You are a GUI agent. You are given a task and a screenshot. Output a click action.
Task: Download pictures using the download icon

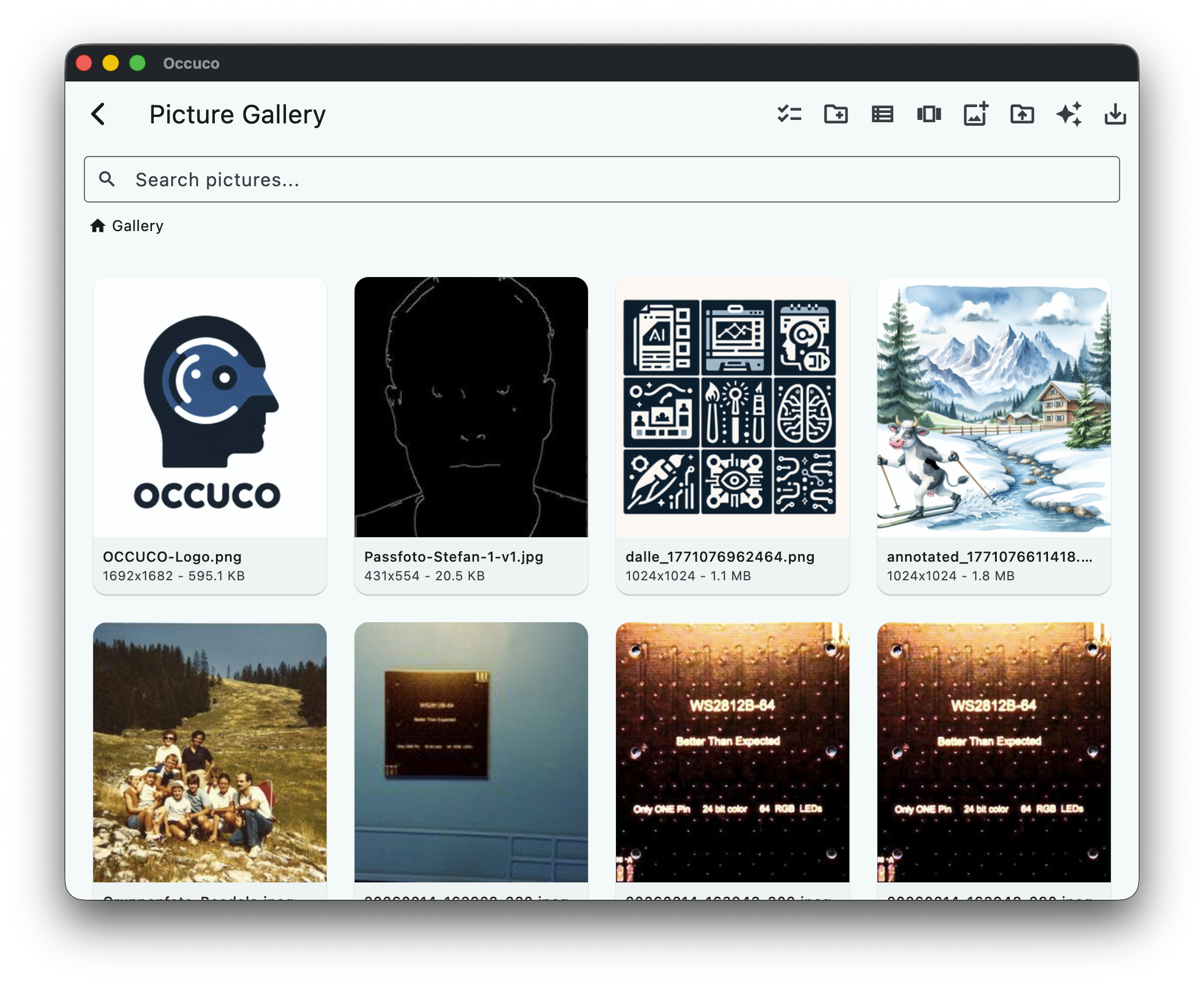click(1116, 114)
